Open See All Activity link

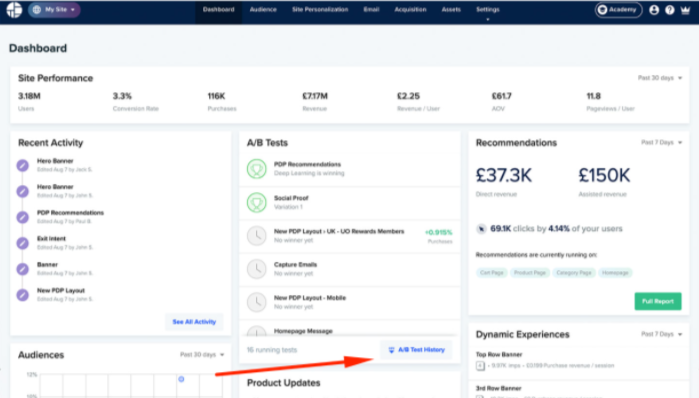(x=194, y=322)
